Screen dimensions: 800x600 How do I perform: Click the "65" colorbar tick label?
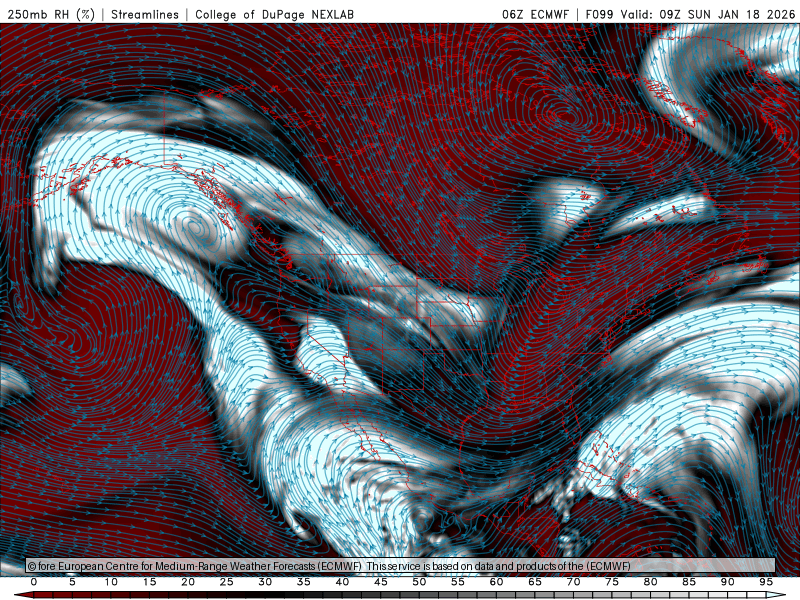(x=535, y=582)
